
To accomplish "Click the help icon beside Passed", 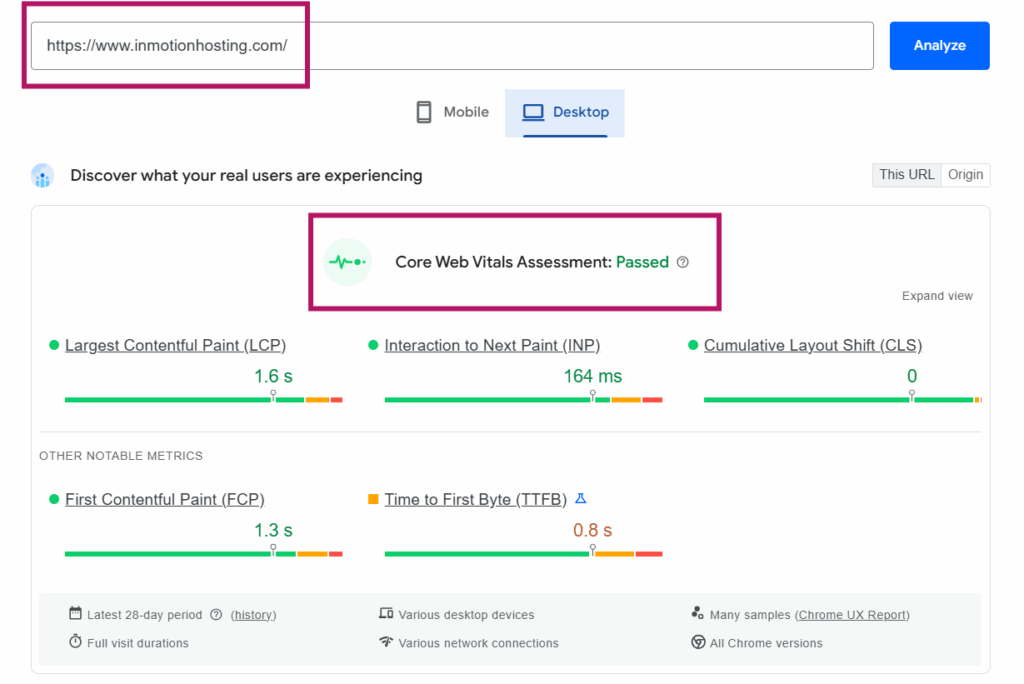I will (x=683, y=262).
